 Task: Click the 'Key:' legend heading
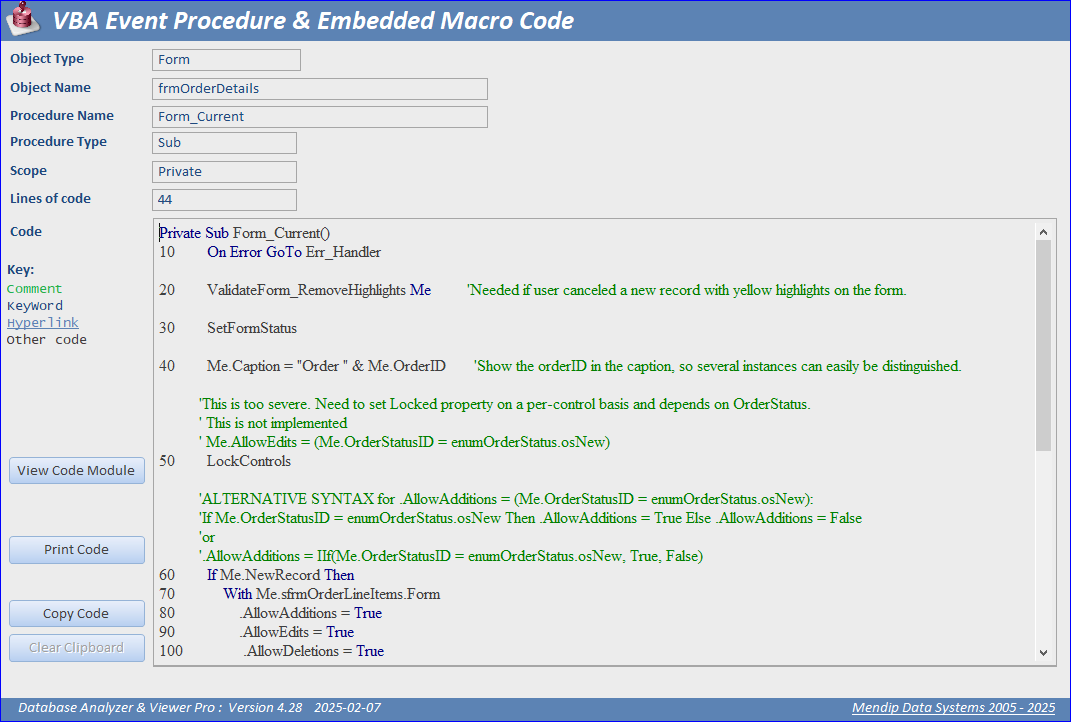[20, 270]
